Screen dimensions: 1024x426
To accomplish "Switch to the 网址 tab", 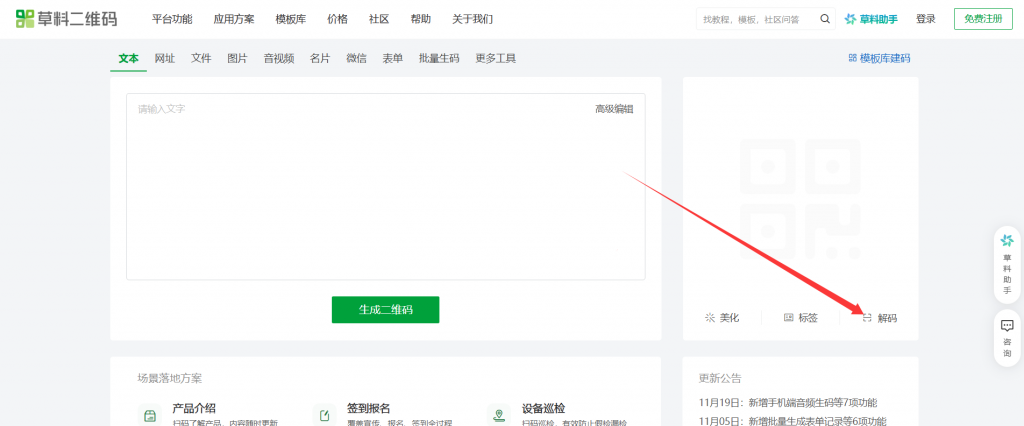I will (165, 58).
